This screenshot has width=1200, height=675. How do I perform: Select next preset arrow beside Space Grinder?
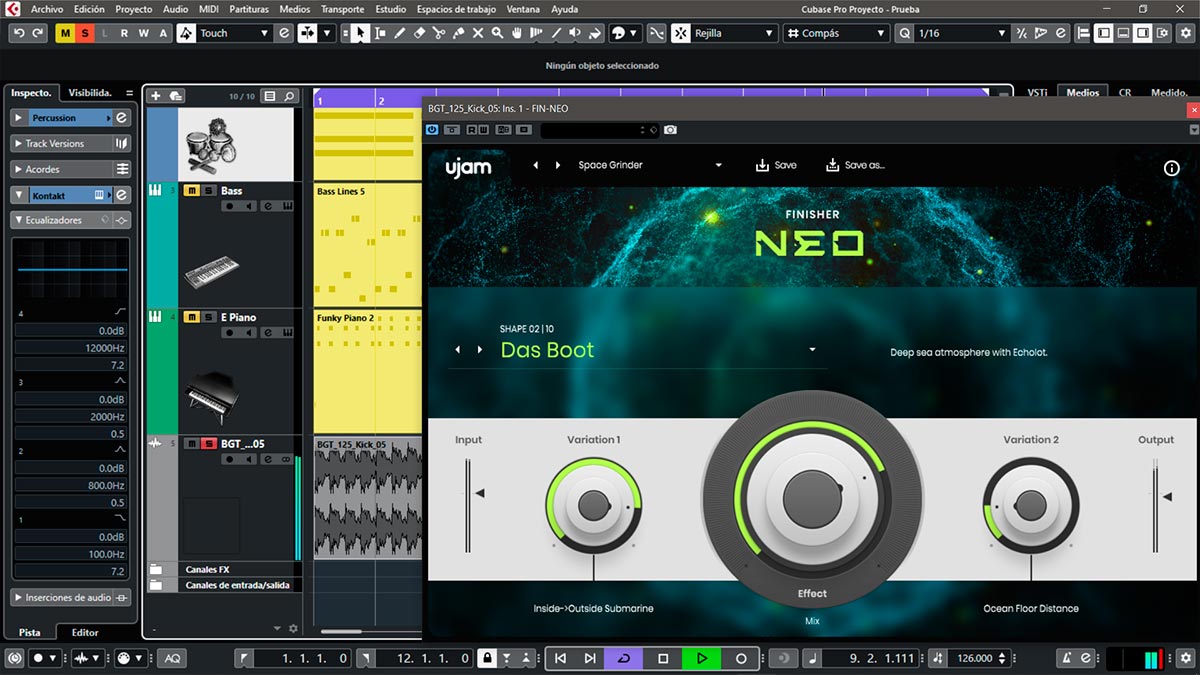558,166
